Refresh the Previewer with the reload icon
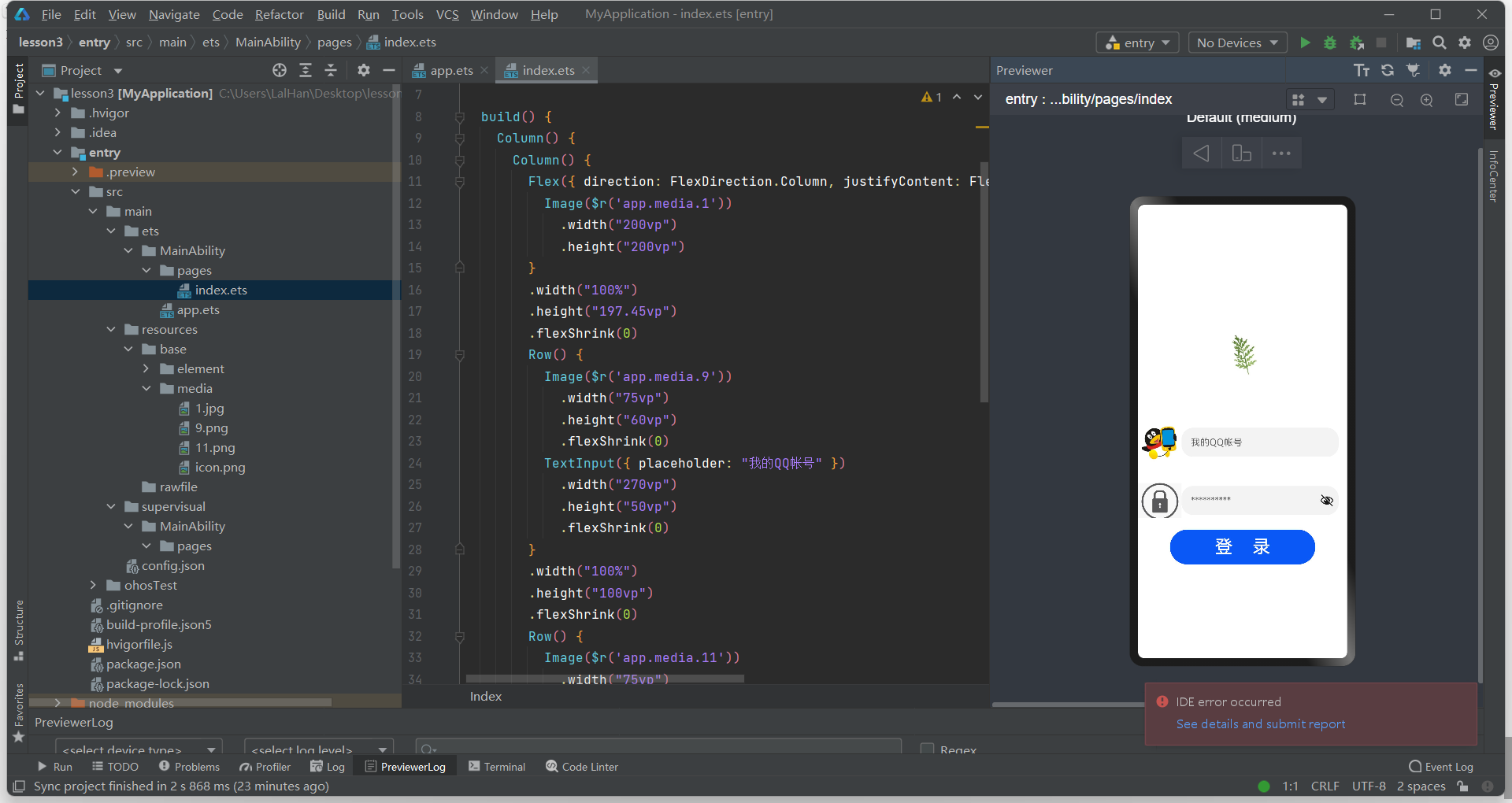 (1388, 70)
